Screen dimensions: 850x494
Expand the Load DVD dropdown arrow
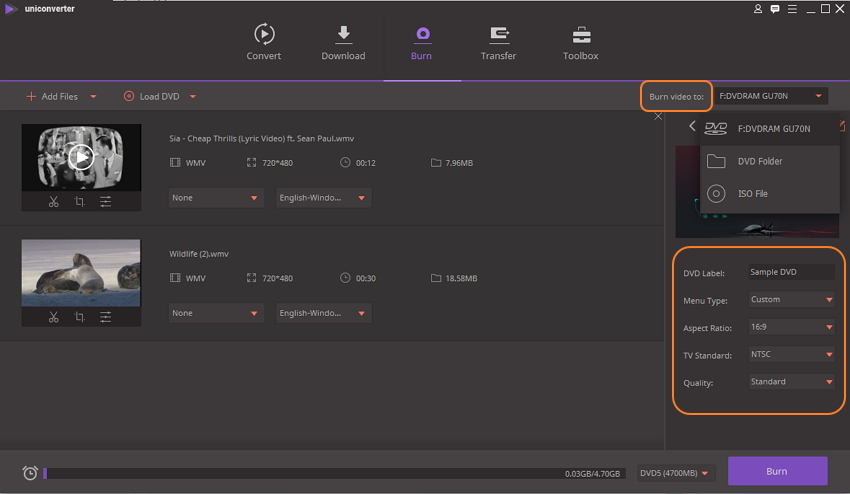coord(193,97)
